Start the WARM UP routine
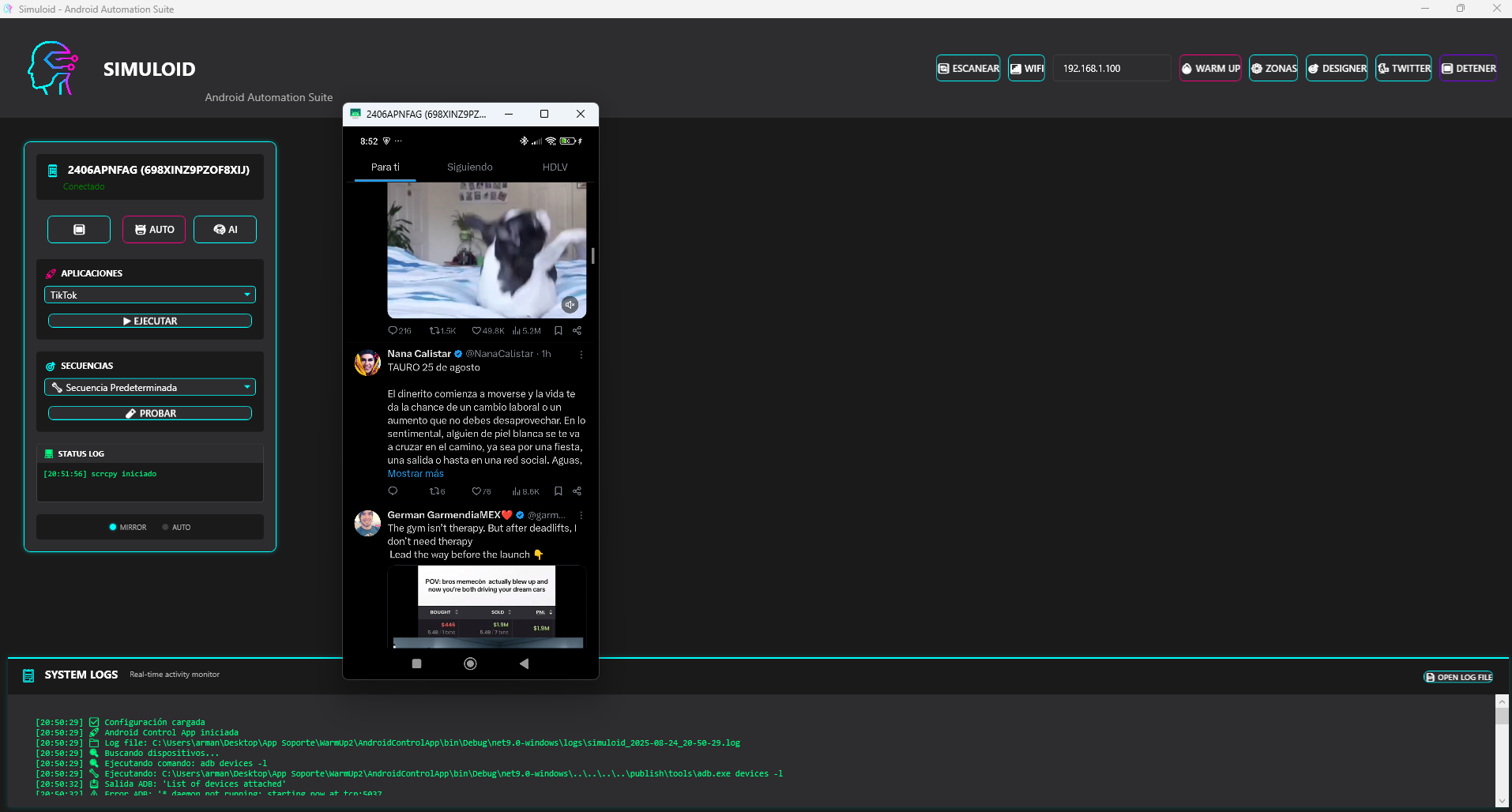Viewport: 1512px width, 812px height. coord(1209,69)
